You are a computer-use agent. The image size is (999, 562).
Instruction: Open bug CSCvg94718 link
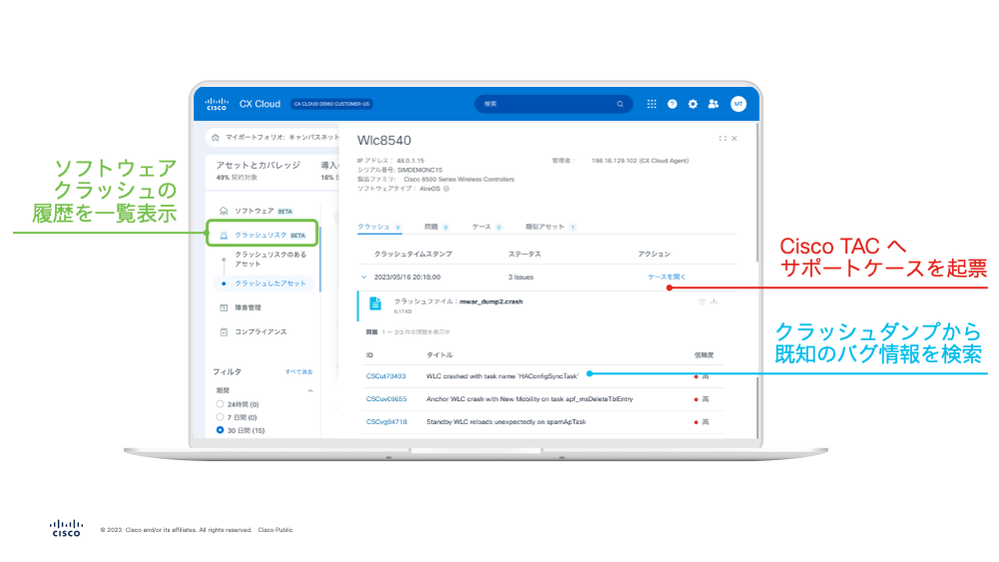pyautogui.click(x=386, y=422)
